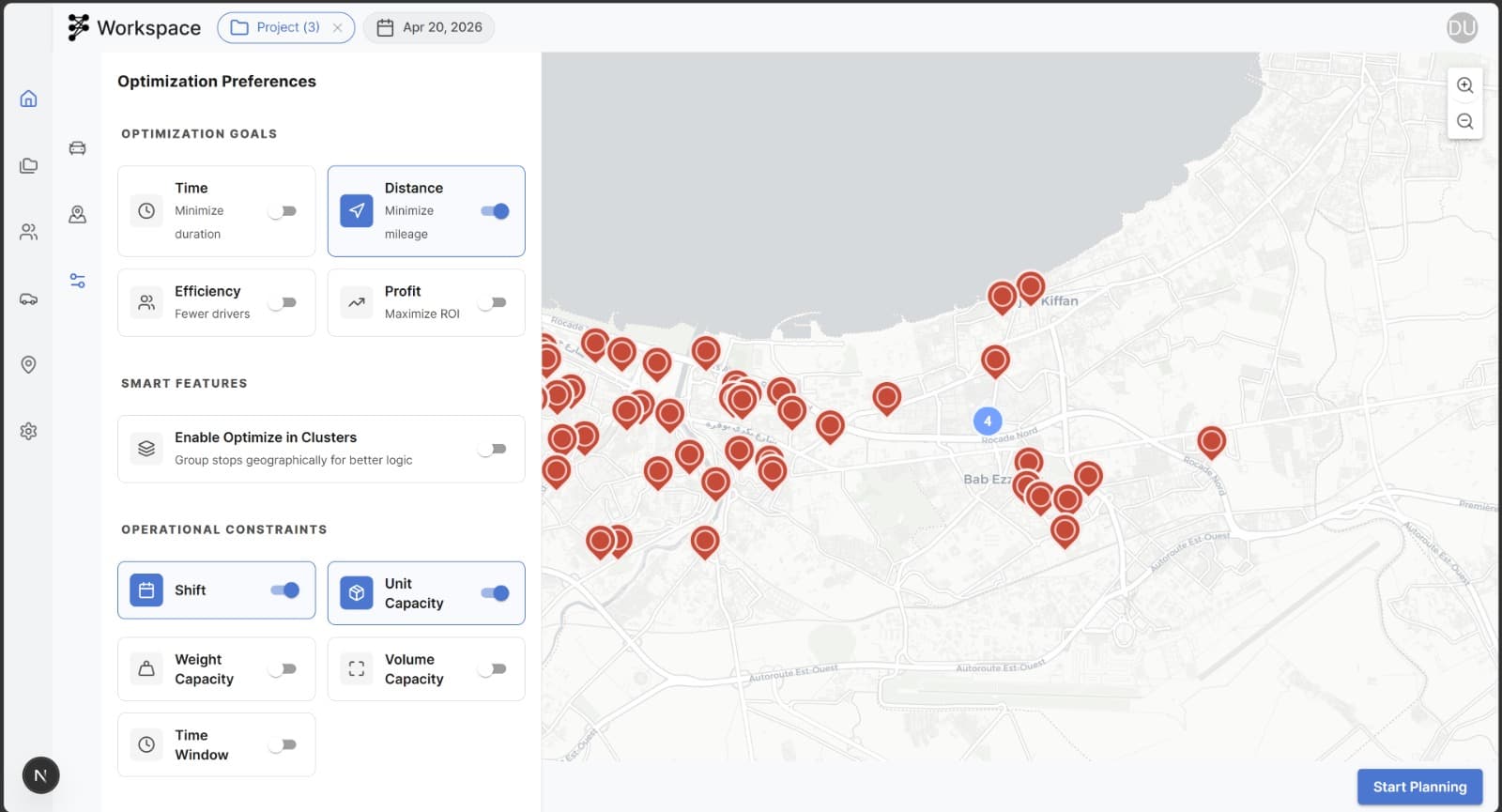Click the calendar icon on Shift card
This screenshot has width=1502, height=812.
point(146,590)
